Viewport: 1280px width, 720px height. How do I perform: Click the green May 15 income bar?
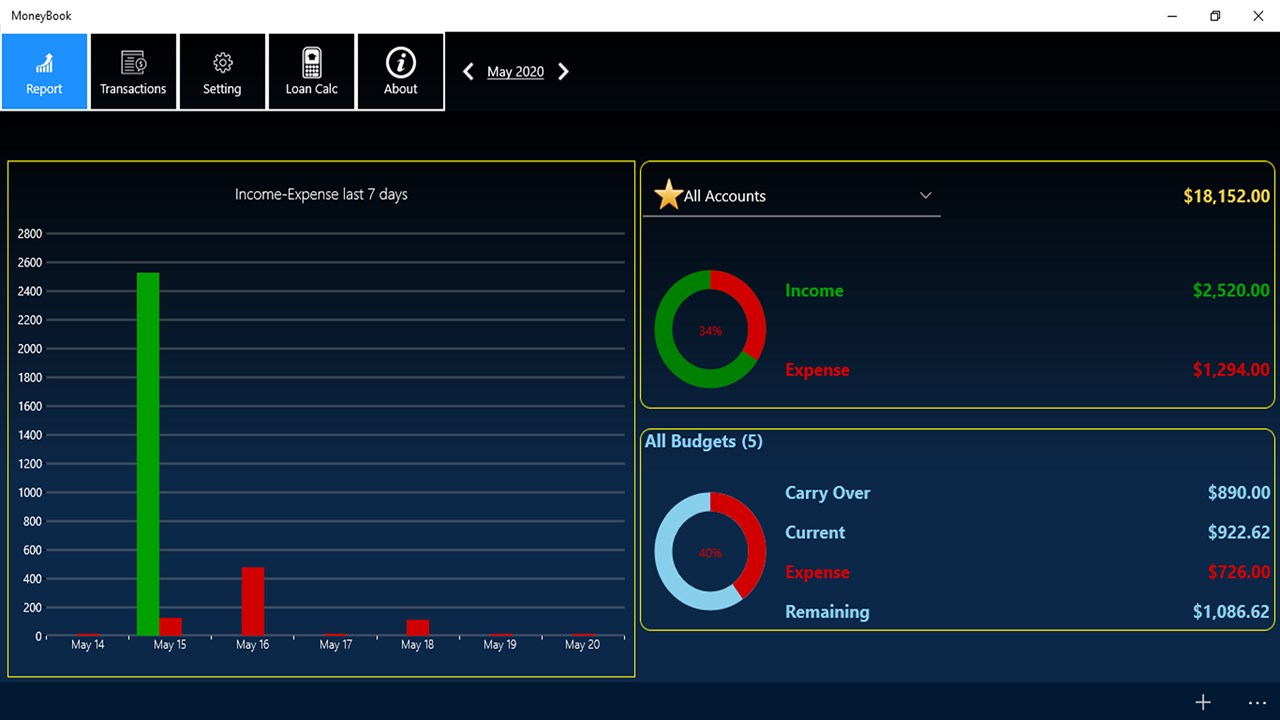[x=148, y=450]
